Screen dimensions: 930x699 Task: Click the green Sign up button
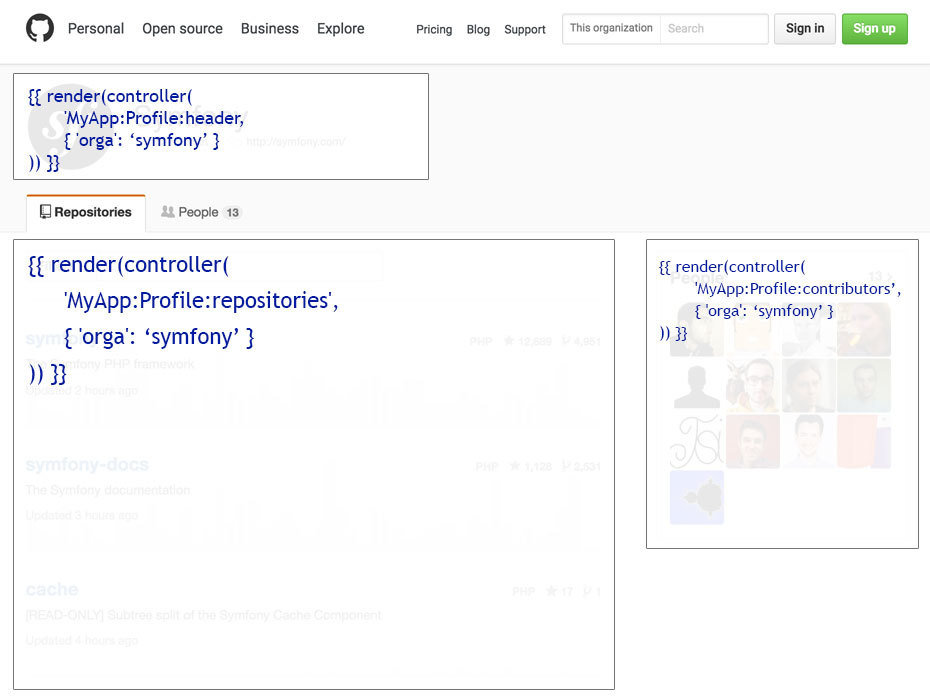pyautogui.click(x=874, y=28)
